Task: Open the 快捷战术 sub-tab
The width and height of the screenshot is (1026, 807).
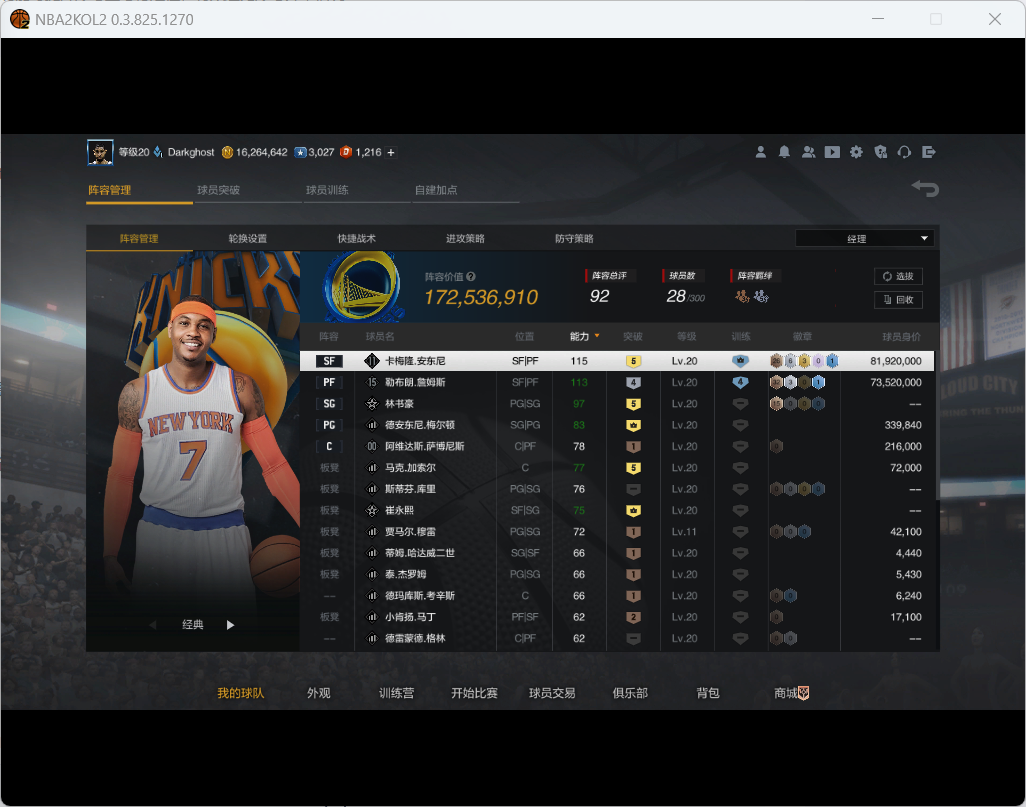Action: [357, 239]
